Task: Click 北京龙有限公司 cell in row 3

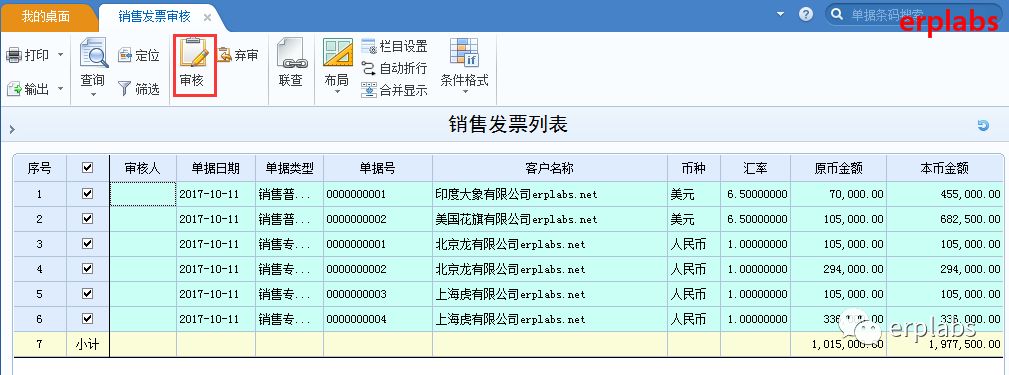Action: [550, 244]
